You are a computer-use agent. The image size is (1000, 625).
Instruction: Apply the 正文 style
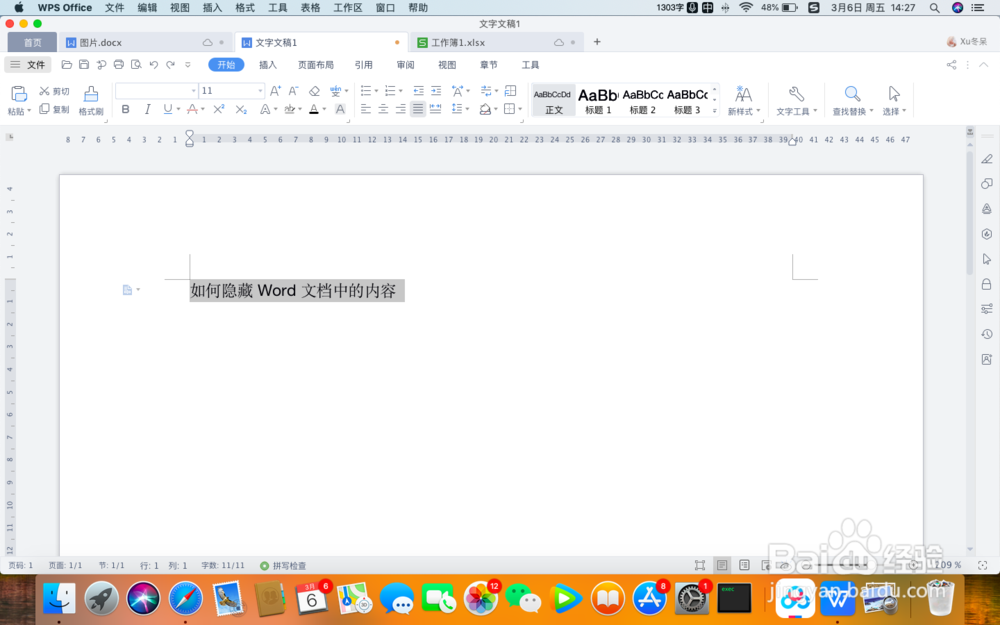click(x=553, y=100)
